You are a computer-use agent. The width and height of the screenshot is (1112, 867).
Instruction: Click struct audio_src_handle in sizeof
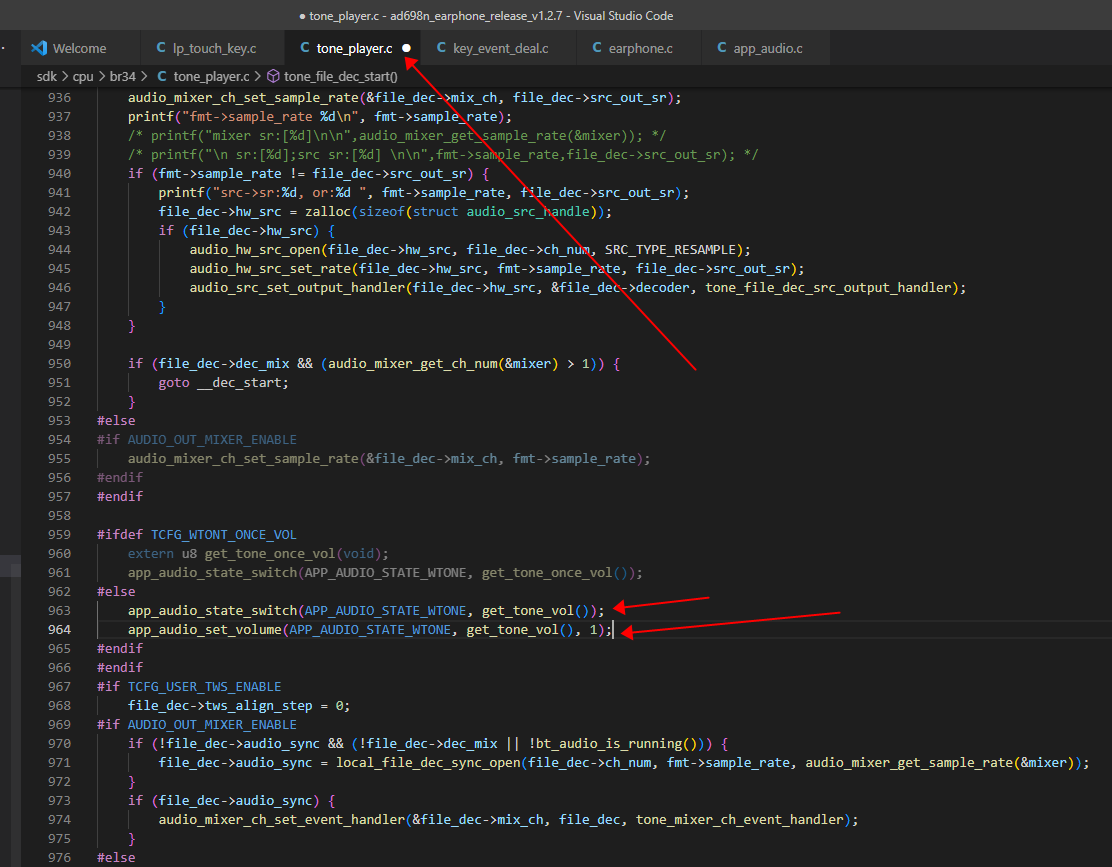point(501,211)
